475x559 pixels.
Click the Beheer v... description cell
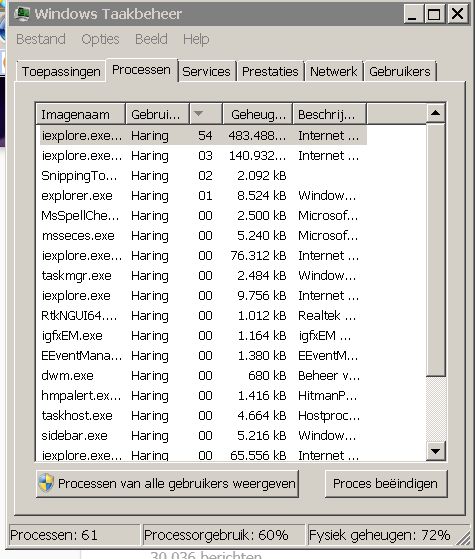[329, 375]
